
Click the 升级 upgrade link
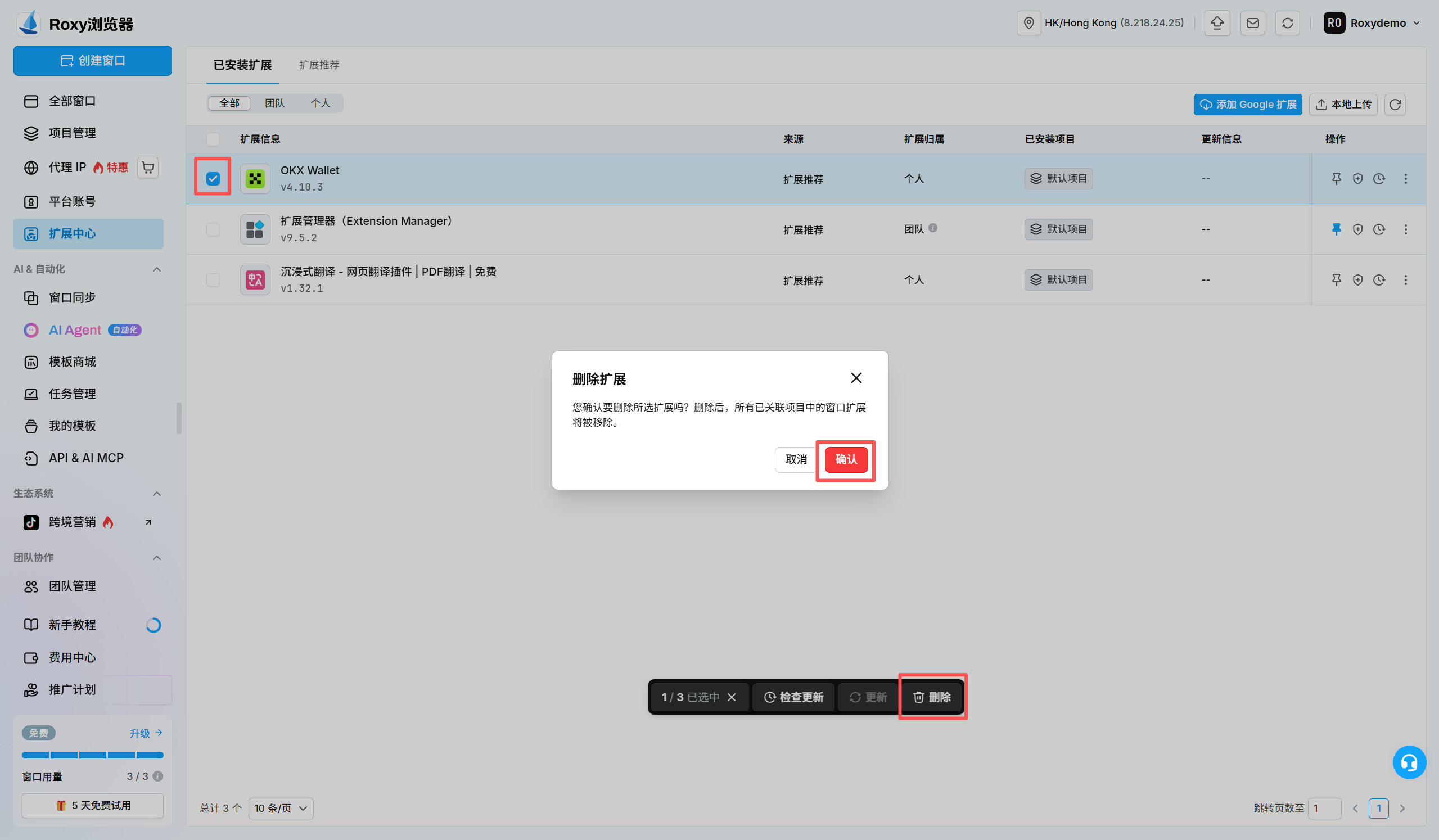point(145,733)
